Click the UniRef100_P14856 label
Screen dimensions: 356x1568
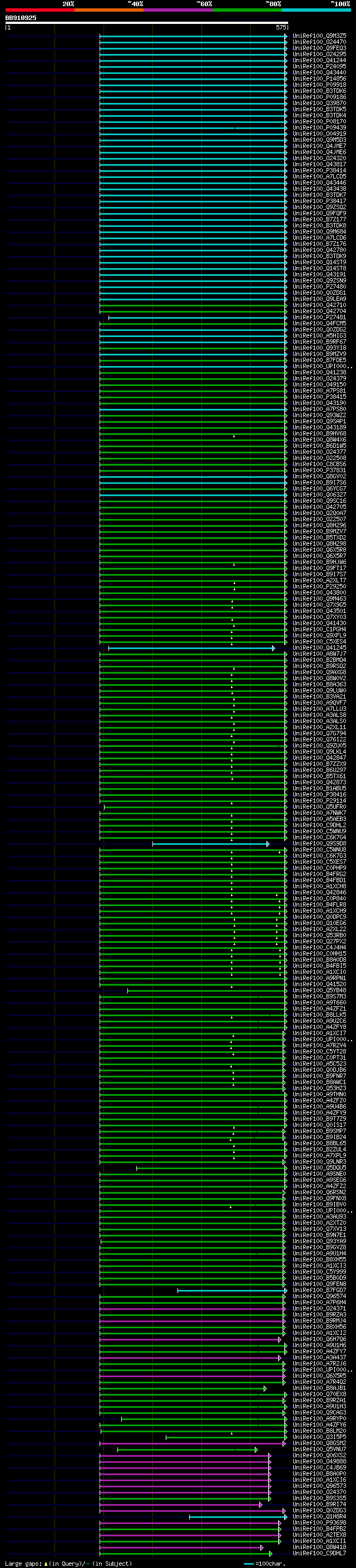[319, 78]
